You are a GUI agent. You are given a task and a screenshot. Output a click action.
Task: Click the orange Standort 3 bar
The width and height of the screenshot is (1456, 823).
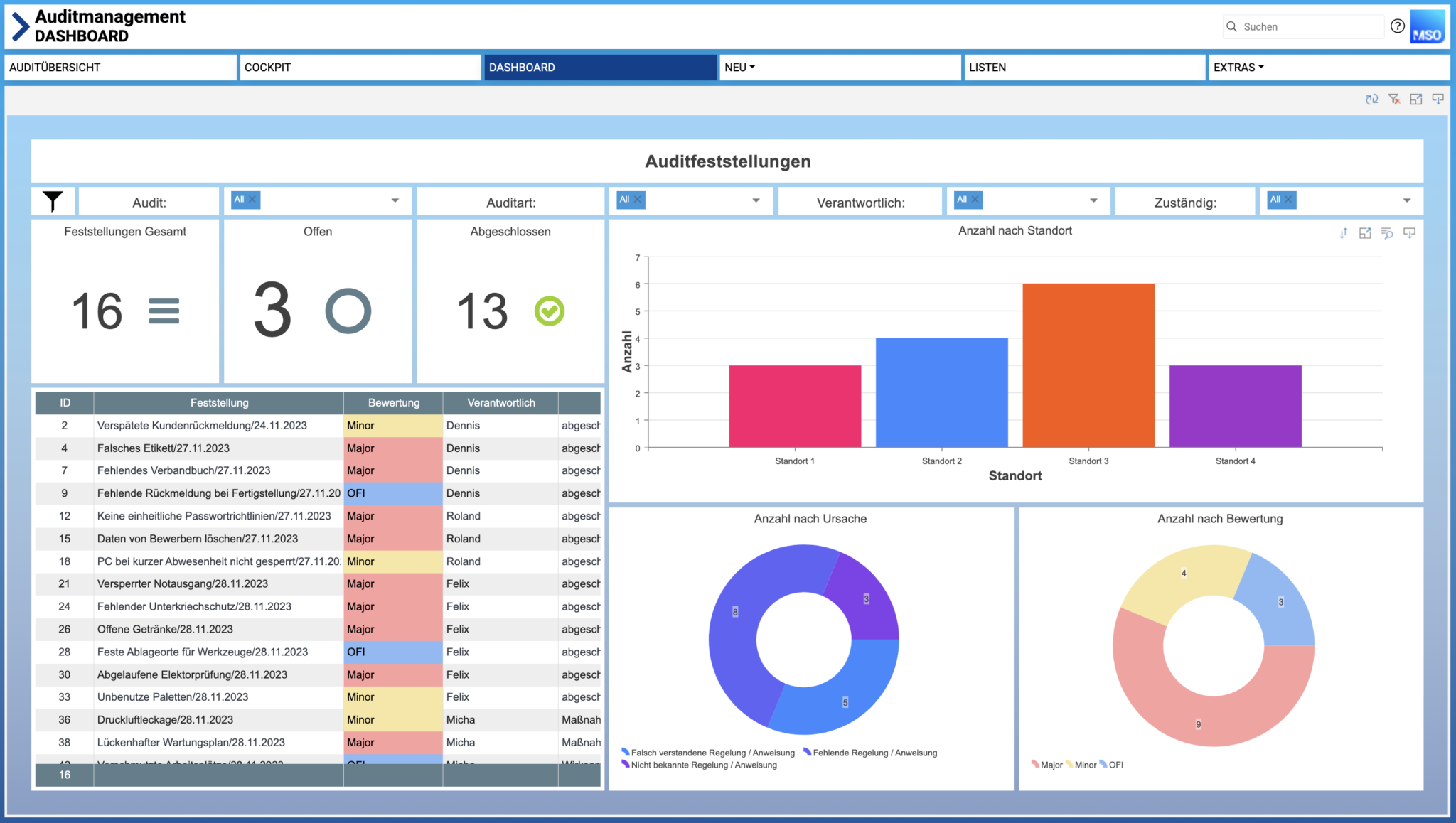tap(1088, 365)
